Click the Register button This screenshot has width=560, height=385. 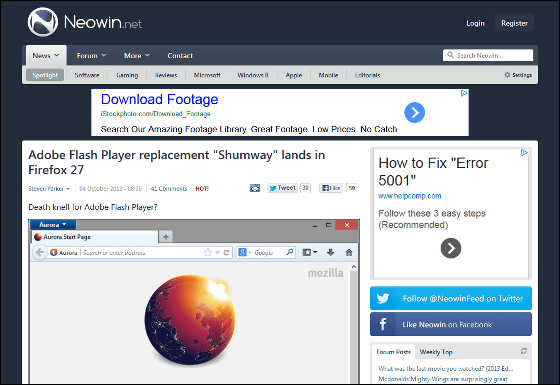coord(514,23)
